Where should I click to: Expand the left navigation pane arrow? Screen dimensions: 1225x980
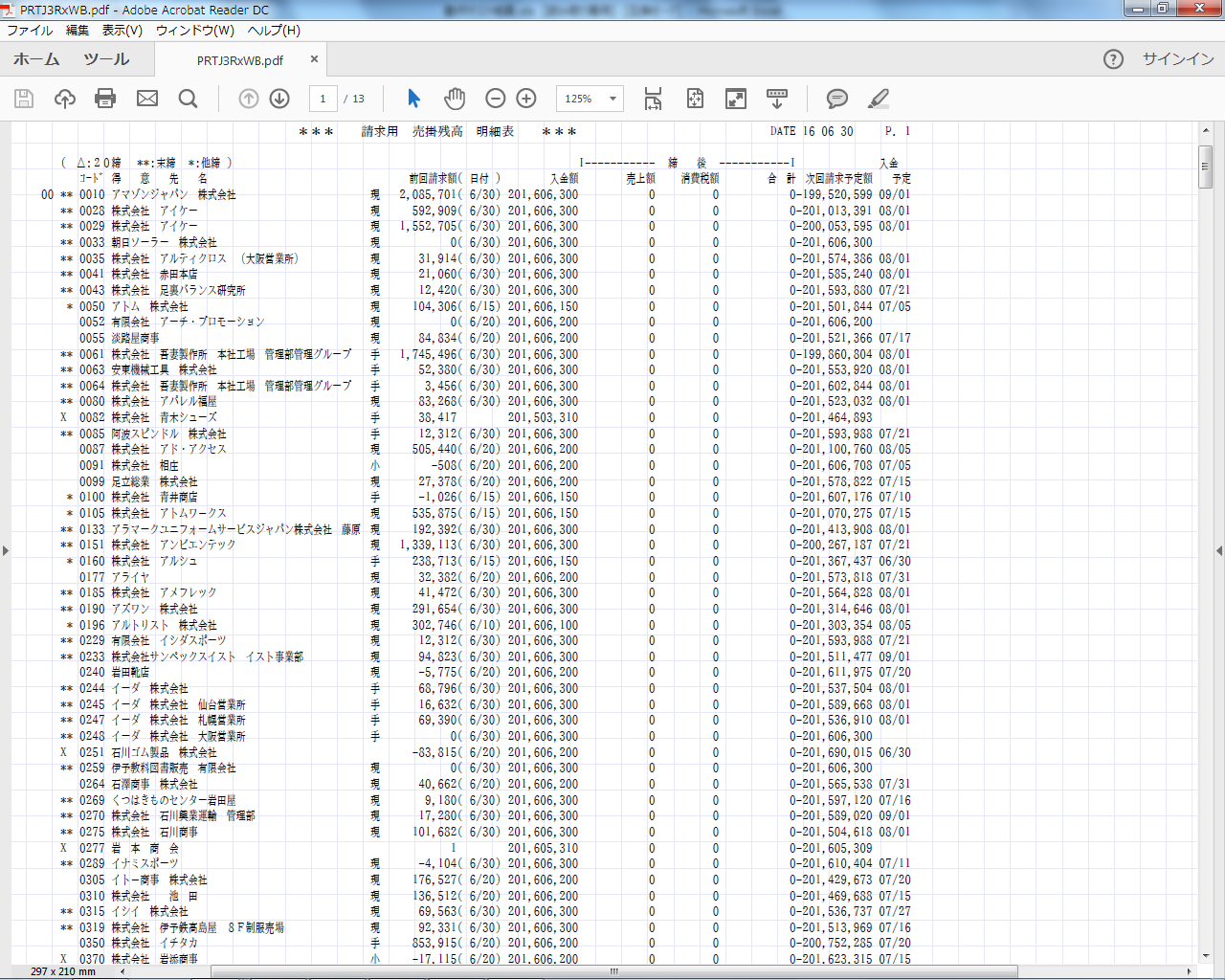[6, 550]
